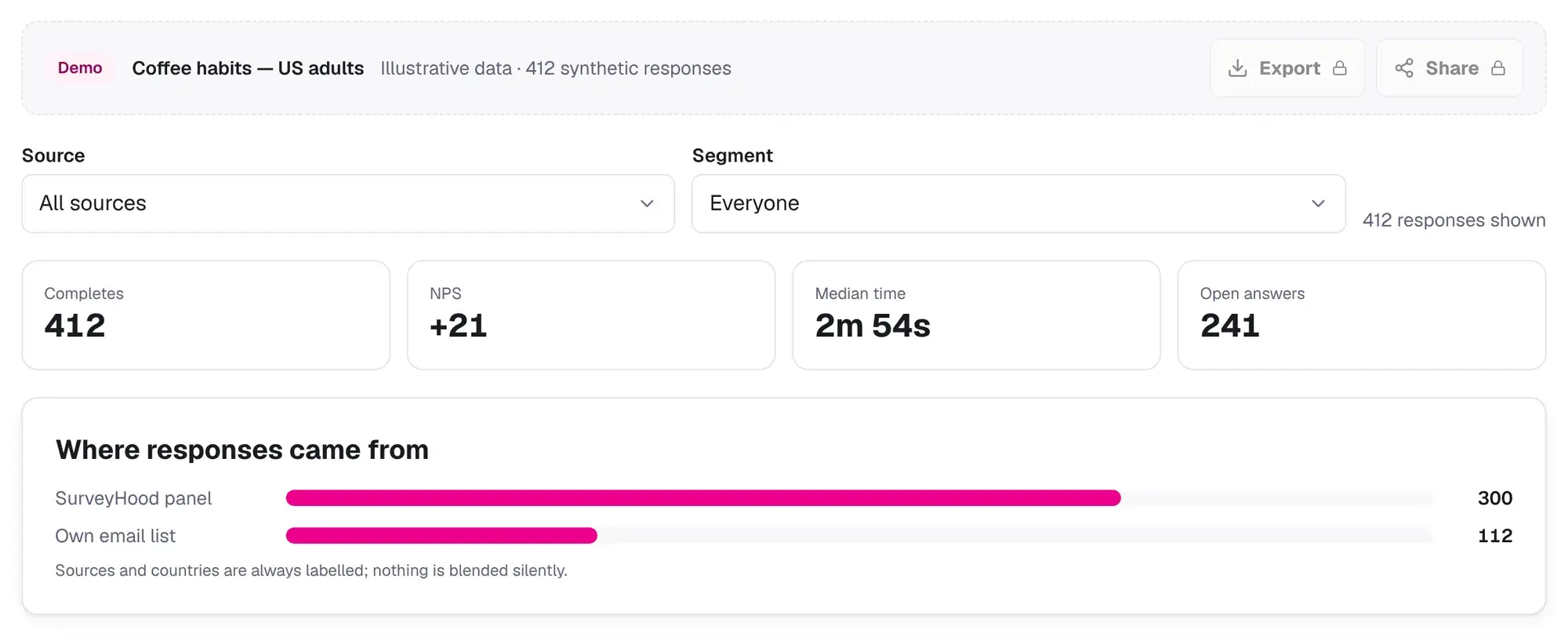1568x637 pixels.
Task: Click the "Where responses came from" heading
Action: (242, 450)
